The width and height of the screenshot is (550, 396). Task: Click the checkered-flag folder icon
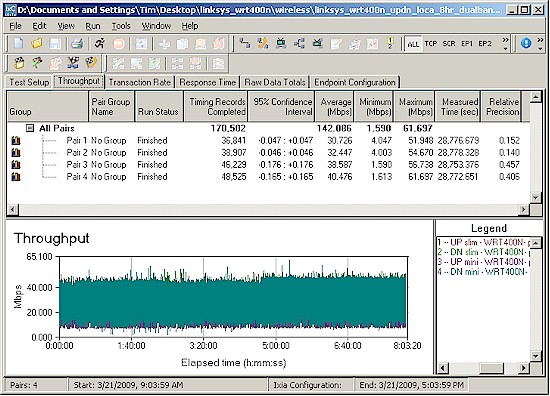pos(19,63)
